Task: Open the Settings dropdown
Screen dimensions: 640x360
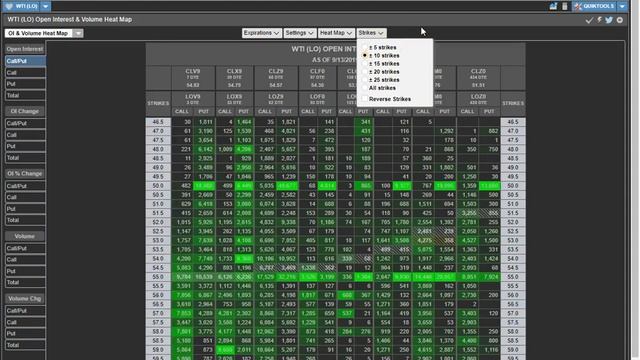Action: (299, 33)
